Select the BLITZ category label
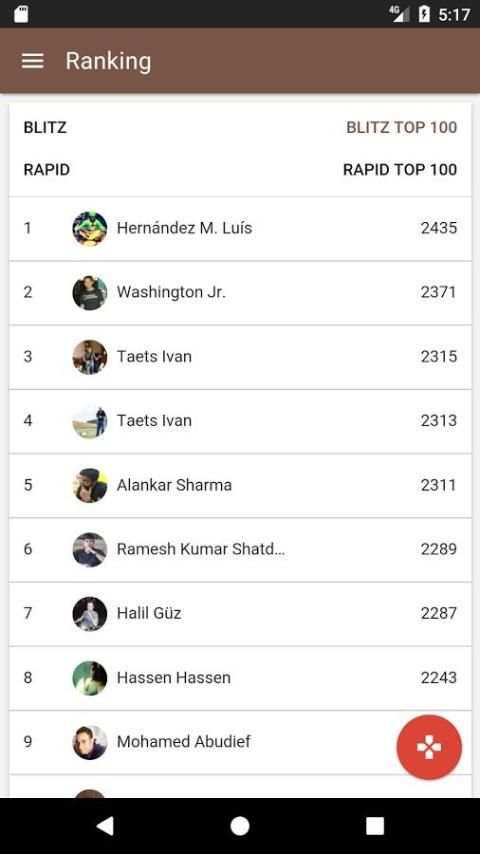This screenshot has height=854, width=480. pos(45,127)
